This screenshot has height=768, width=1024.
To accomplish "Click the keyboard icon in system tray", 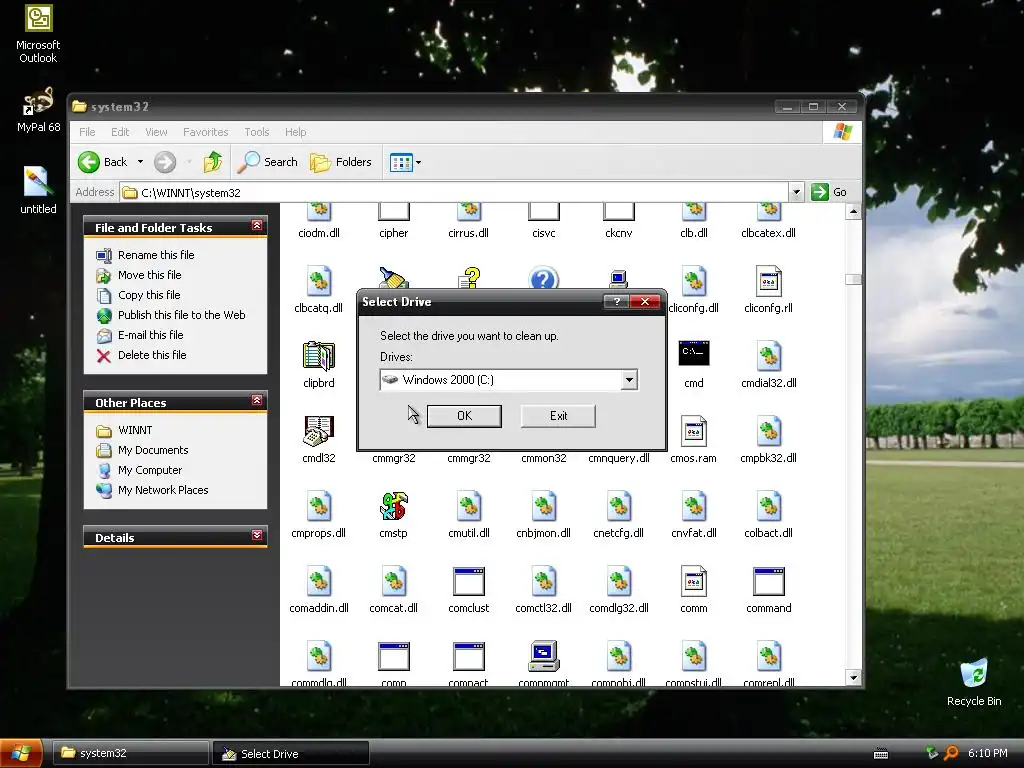I will 880,754.
